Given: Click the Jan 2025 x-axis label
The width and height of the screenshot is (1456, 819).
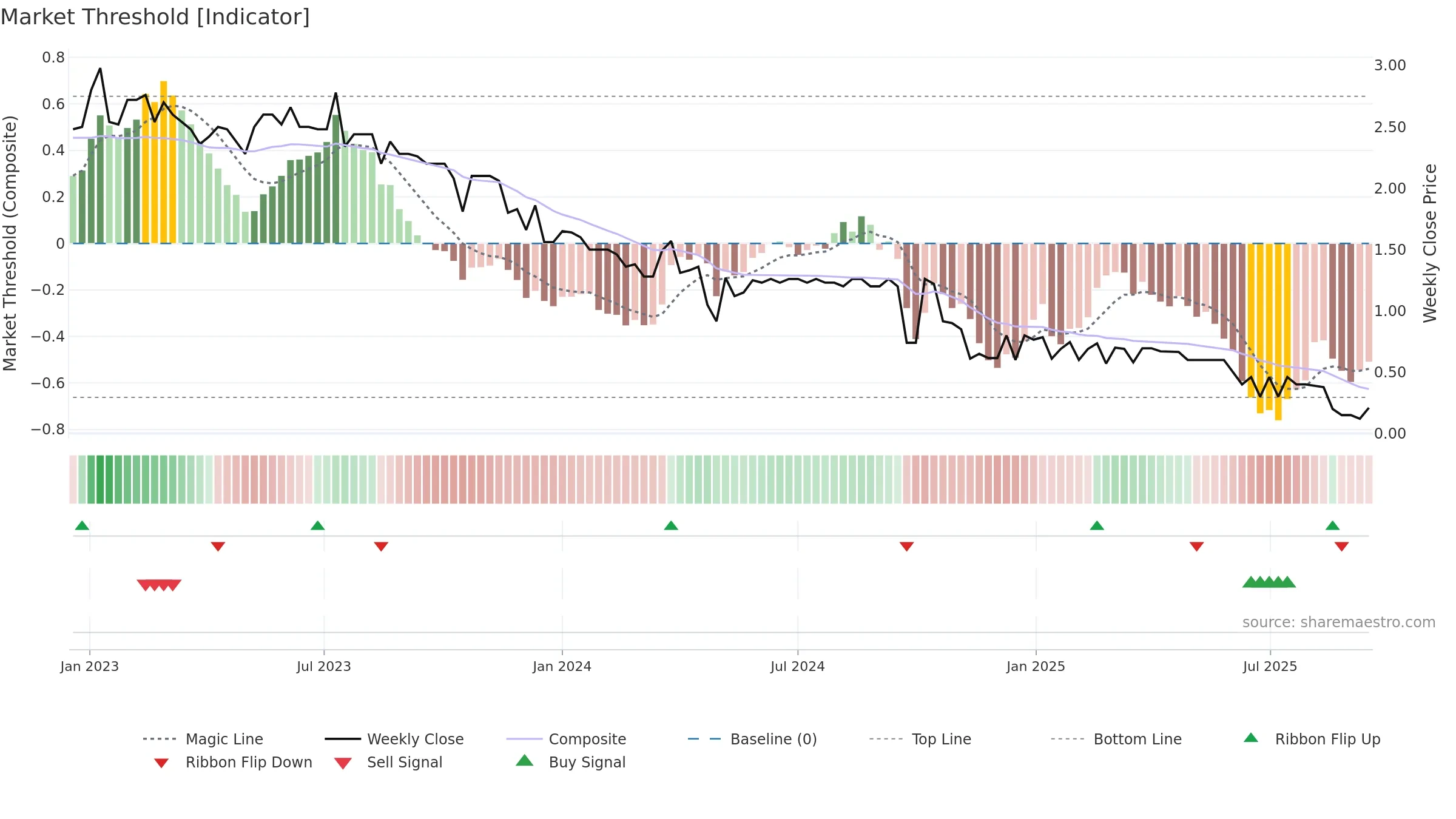Looking at the screenshot, I should point(1036,667).
